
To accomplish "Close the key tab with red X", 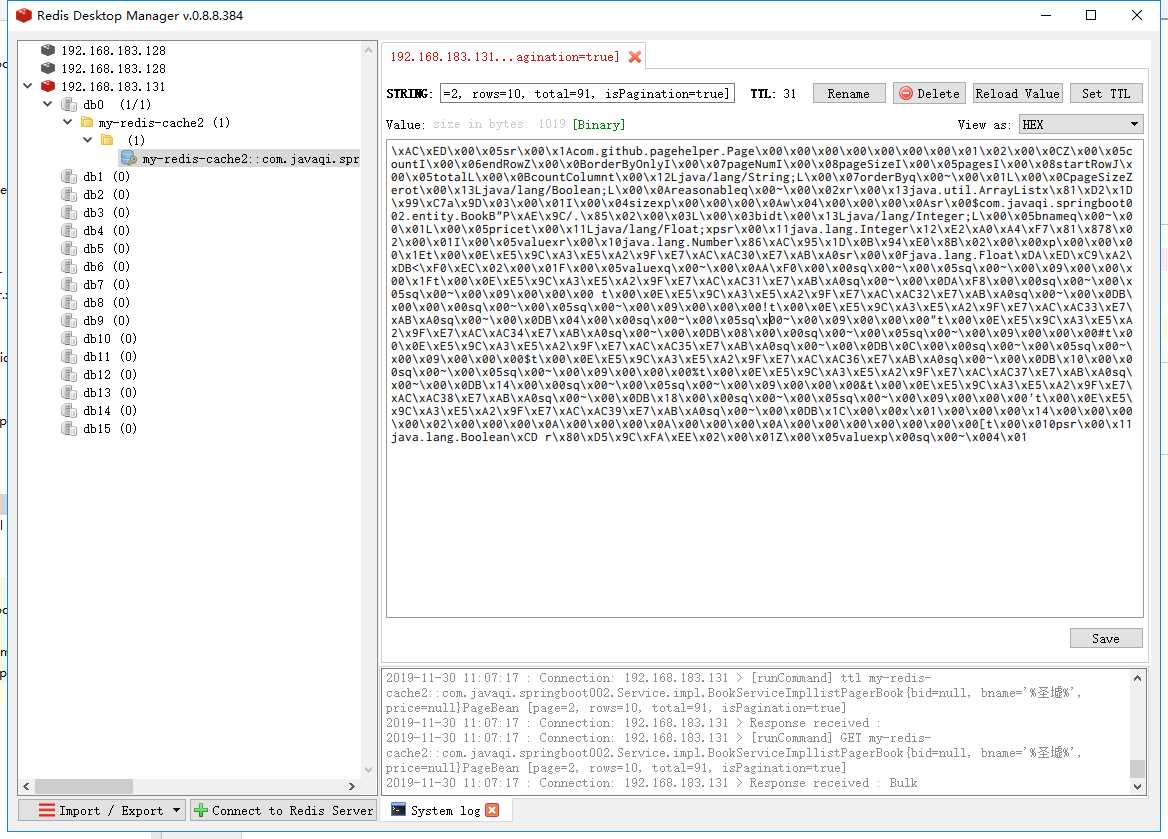I will (x=635, y=57).
